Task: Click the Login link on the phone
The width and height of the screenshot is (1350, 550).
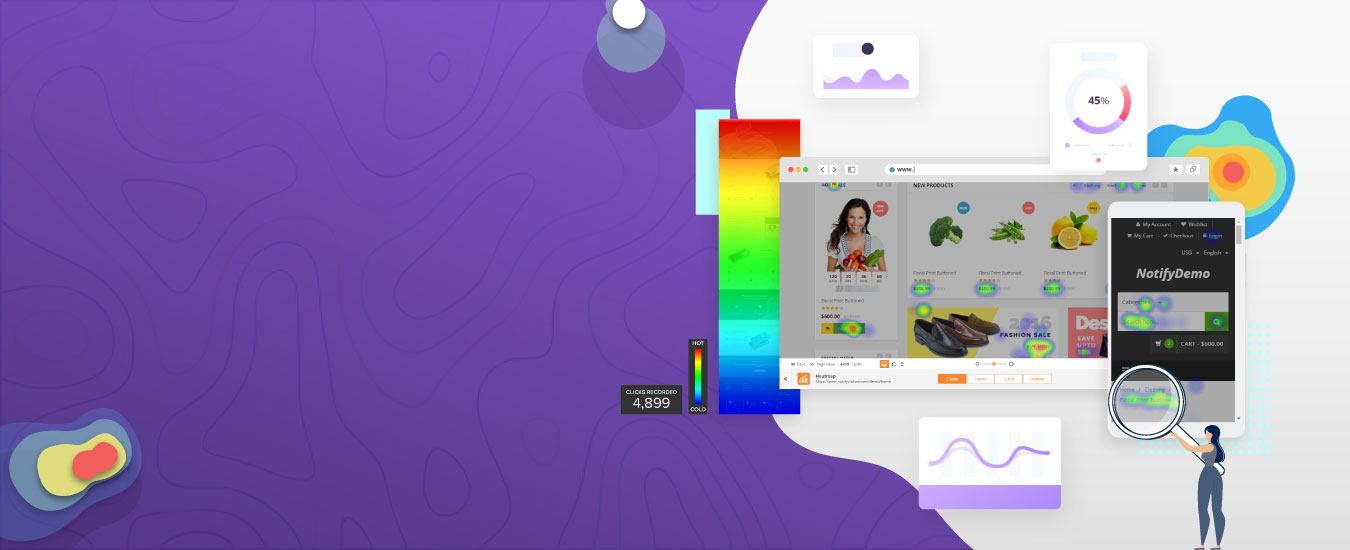Action: point(1212,236)
